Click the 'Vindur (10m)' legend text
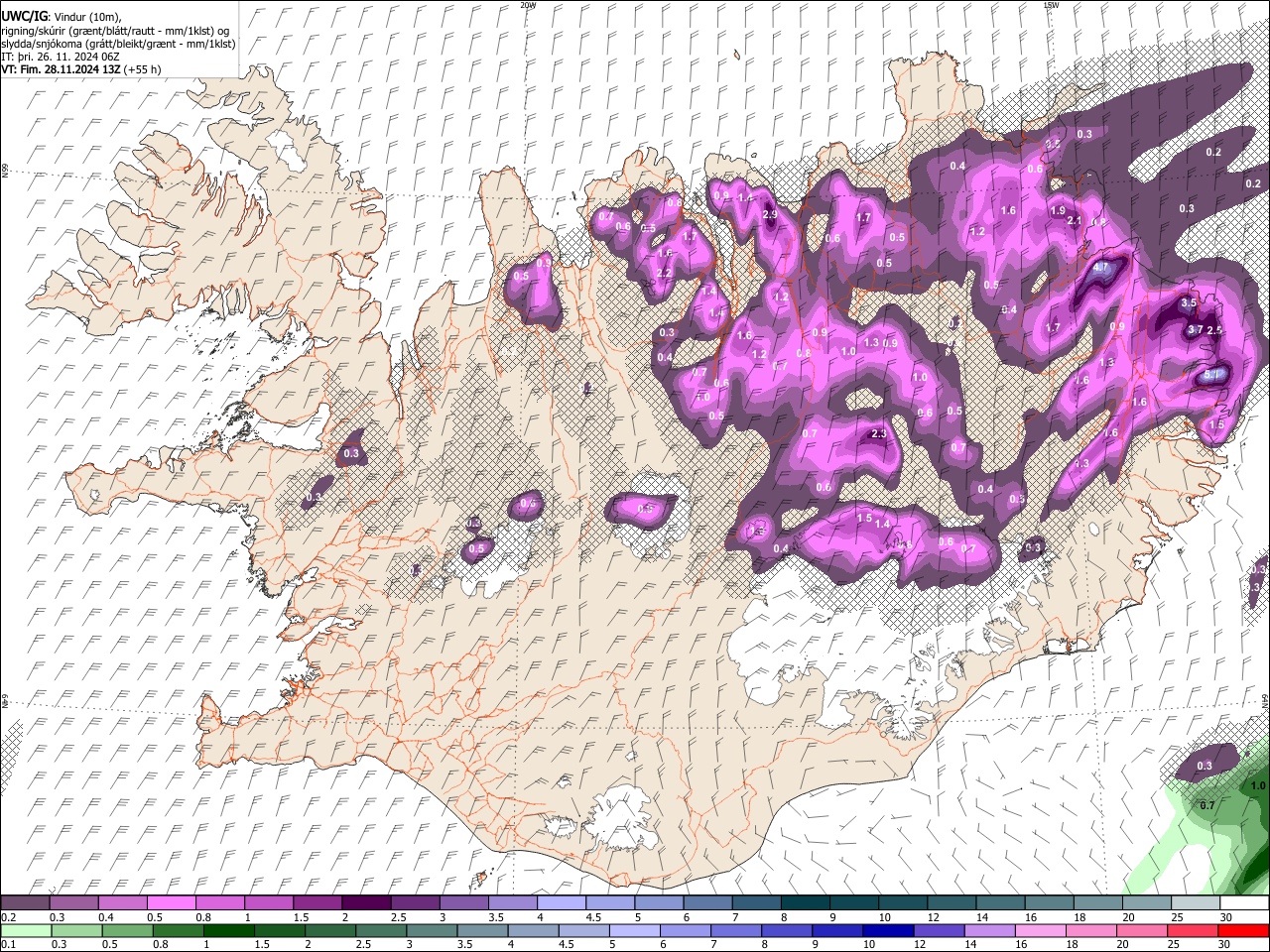 click(86, 16)
